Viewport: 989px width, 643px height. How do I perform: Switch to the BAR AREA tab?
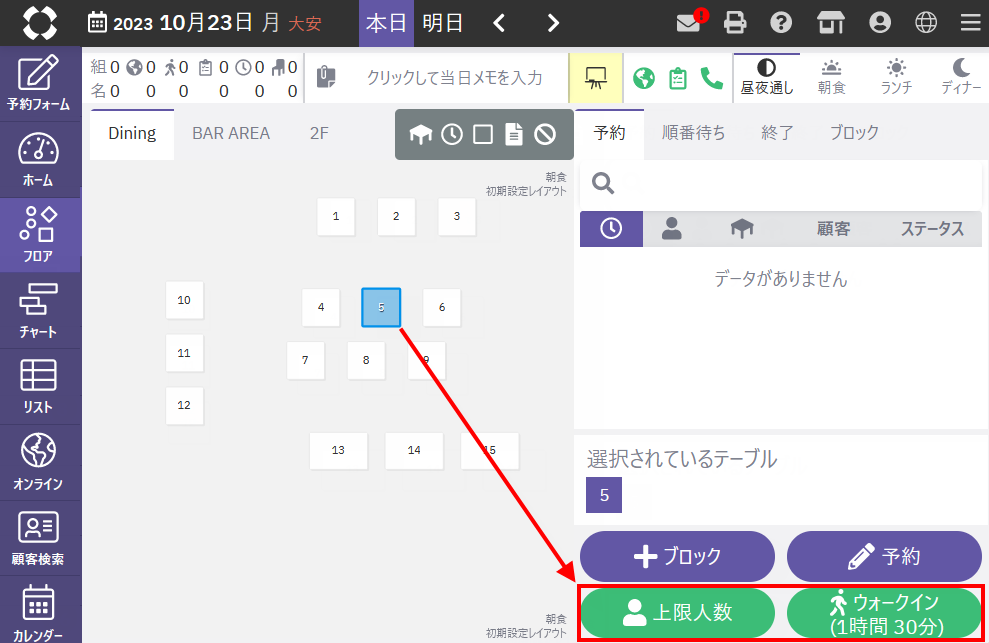tap(231, 133)
